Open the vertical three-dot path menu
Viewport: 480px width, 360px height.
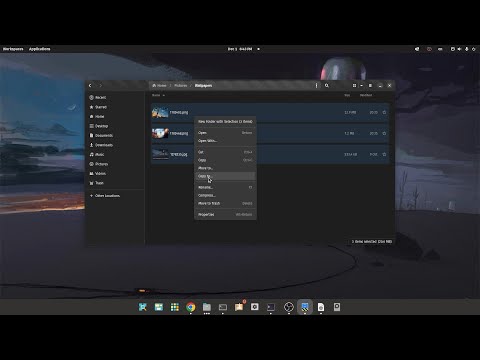316,86
